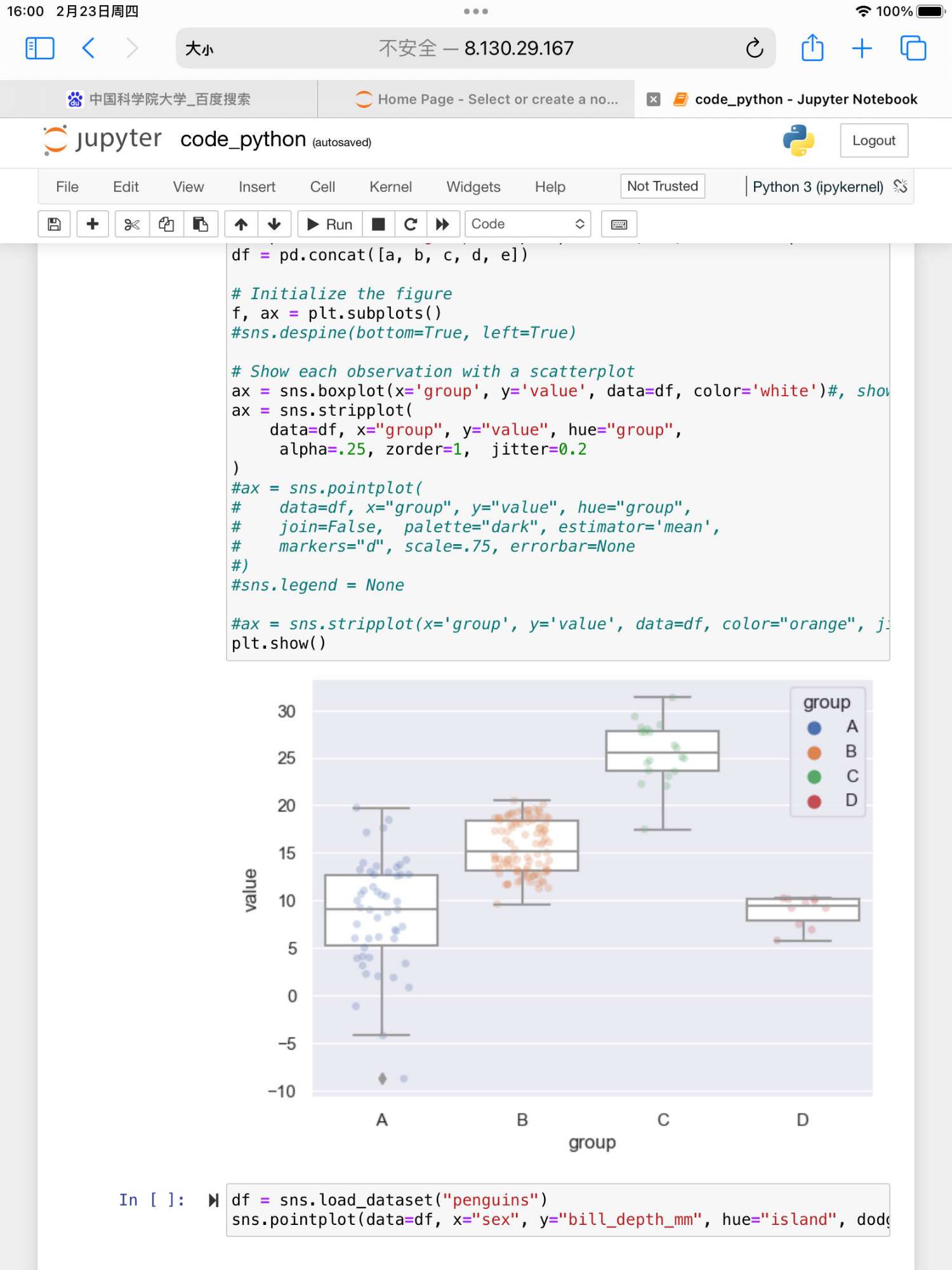Image resolution: width=952 pixels, height=1270 pixels.
Task: Reload the page from the address bar
Action: (x=754, y=48)
